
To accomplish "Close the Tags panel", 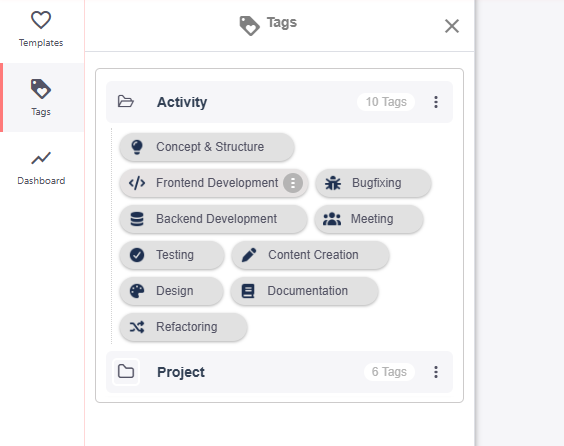I will click(x=452, y=26).
